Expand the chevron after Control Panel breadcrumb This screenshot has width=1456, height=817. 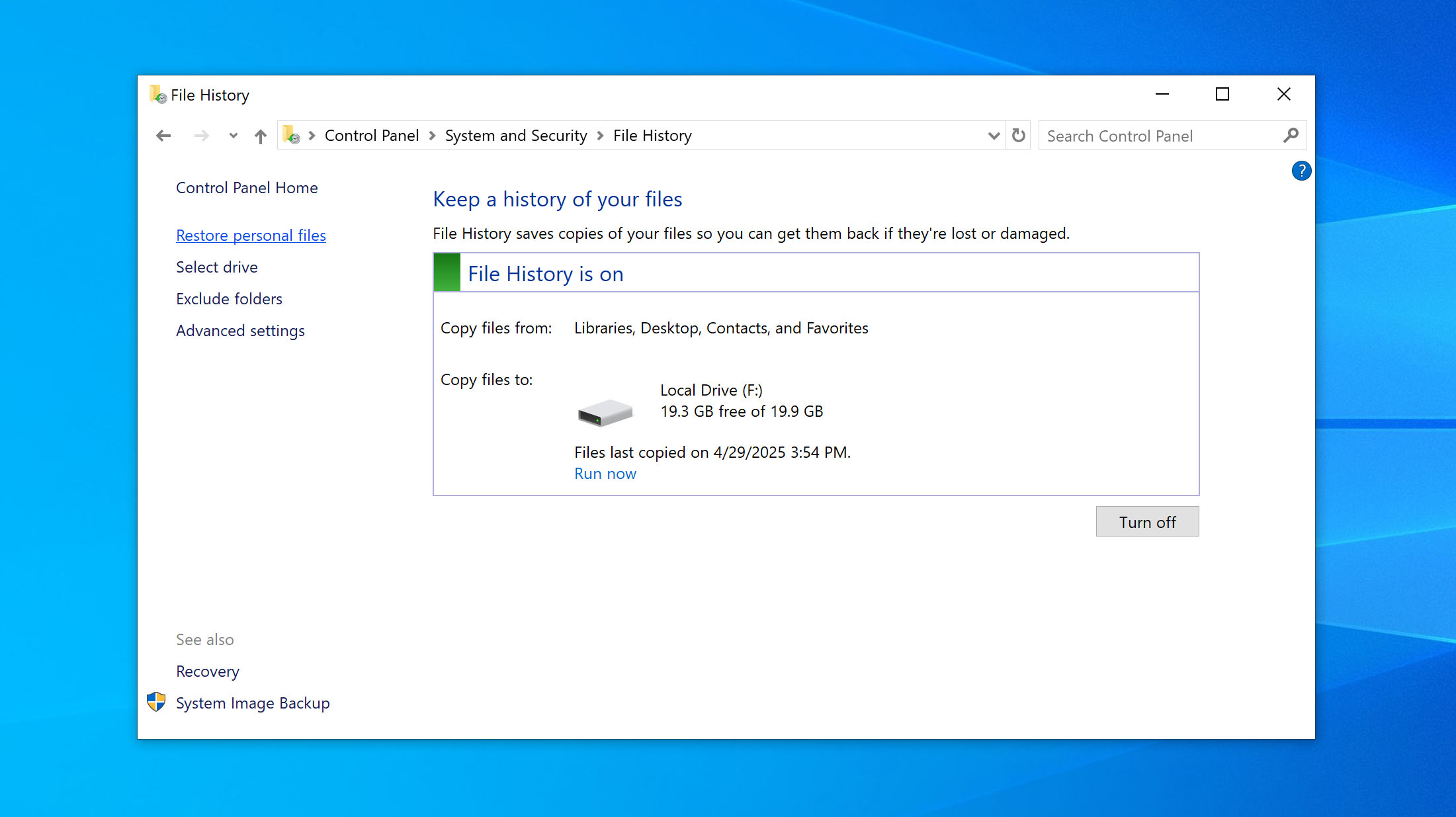click(432, 136)
